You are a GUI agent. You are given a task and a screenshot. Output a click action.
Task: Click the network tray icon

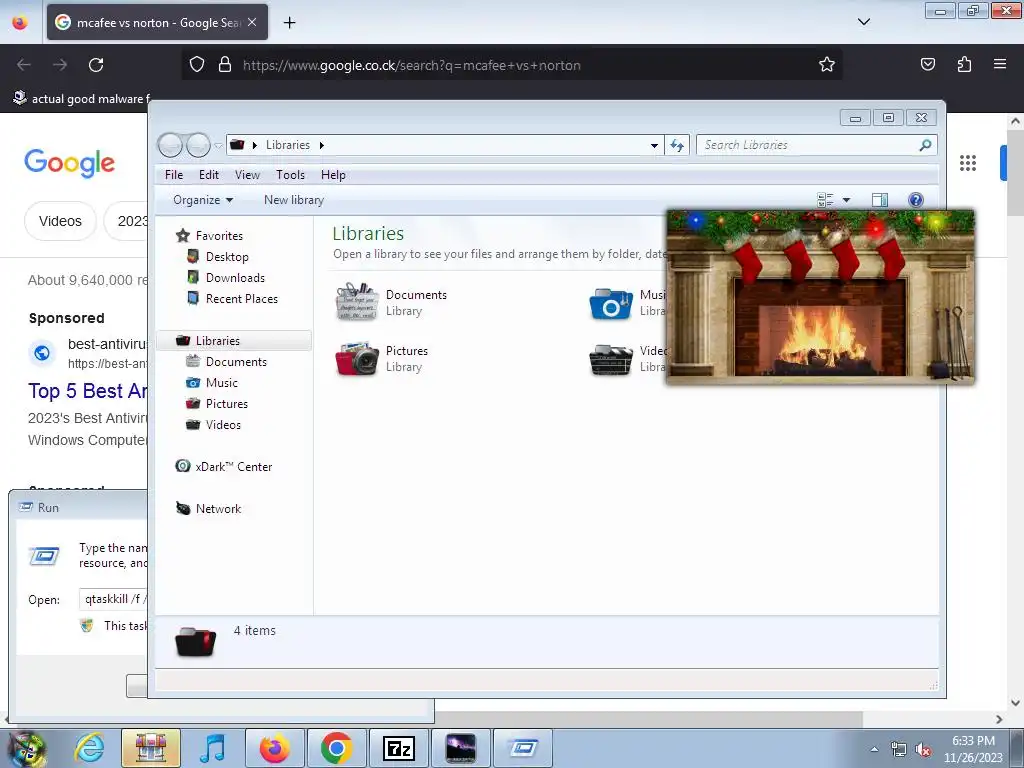(899, 750)
